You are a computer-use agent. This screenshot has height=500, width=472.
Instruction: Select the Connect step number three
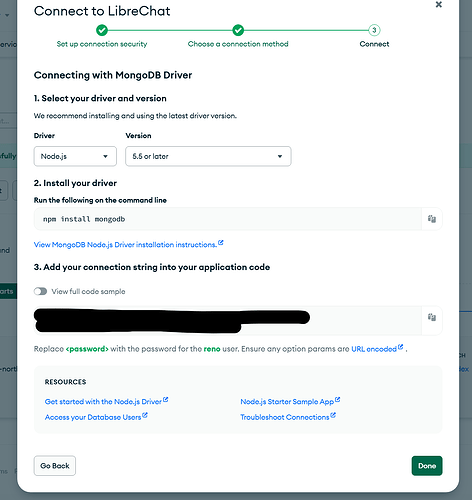[374, 30]
